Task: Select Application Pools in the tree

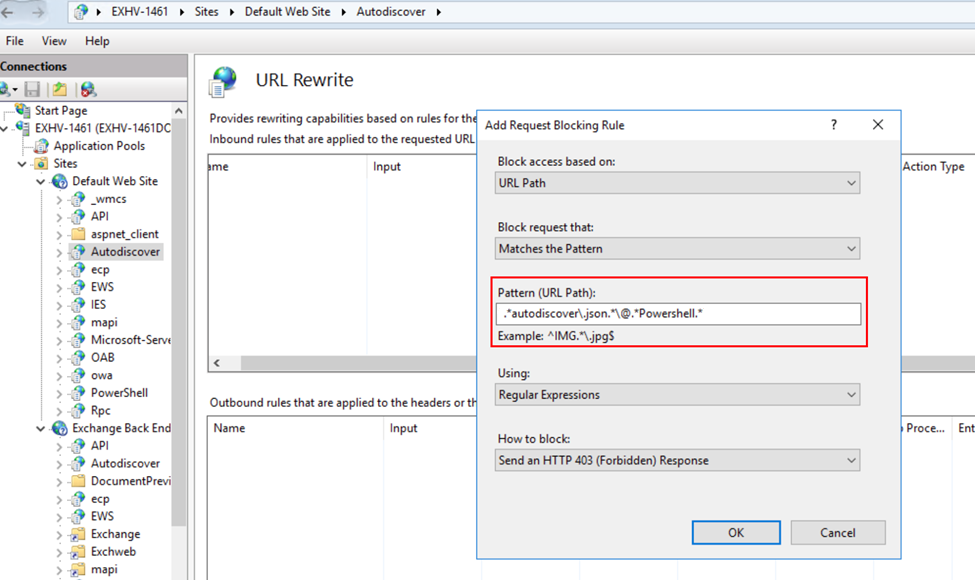Action: point(98,146)
